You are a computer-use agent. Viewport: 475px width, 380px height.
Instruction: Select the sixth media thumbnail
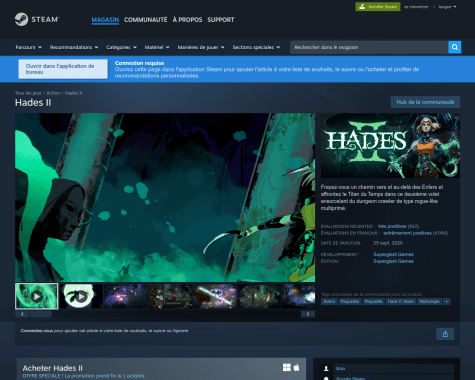tap(260, 296)
